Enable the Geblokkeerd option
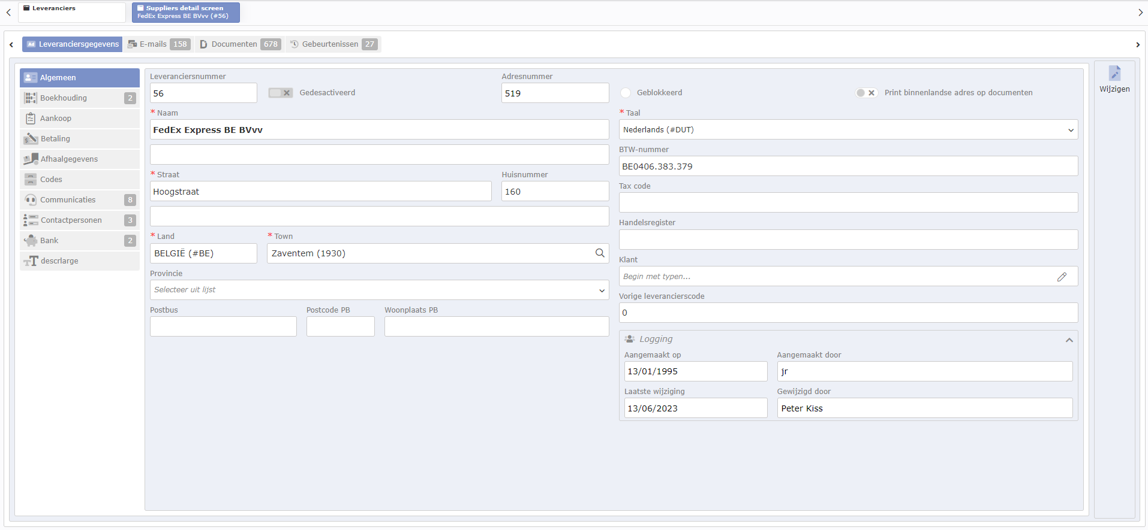This screenshot has height=530, width=1148. pyautogui.click(x=627, y=93)
